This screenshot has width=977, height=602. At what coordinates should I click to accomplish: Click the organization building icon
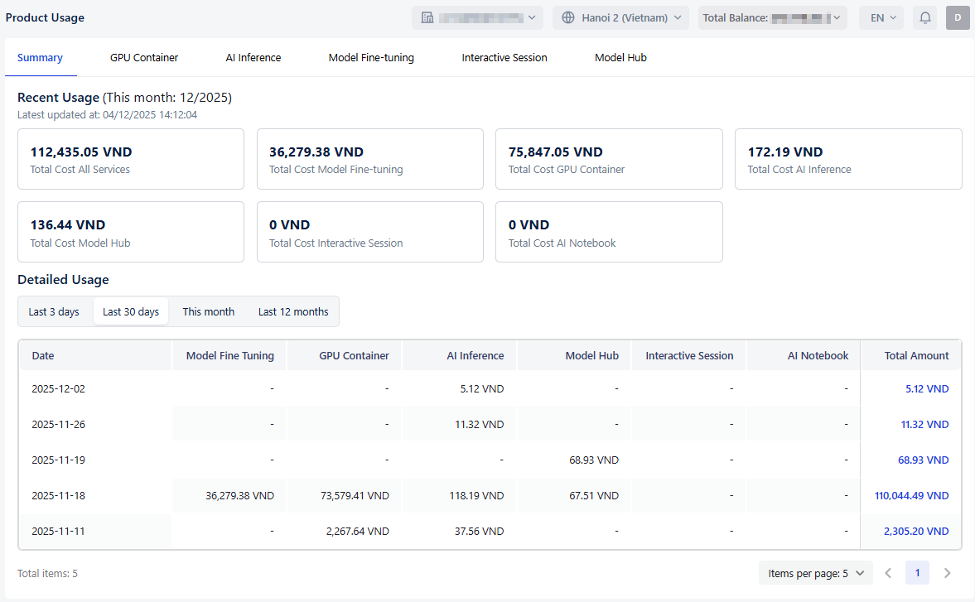[428, 18]
